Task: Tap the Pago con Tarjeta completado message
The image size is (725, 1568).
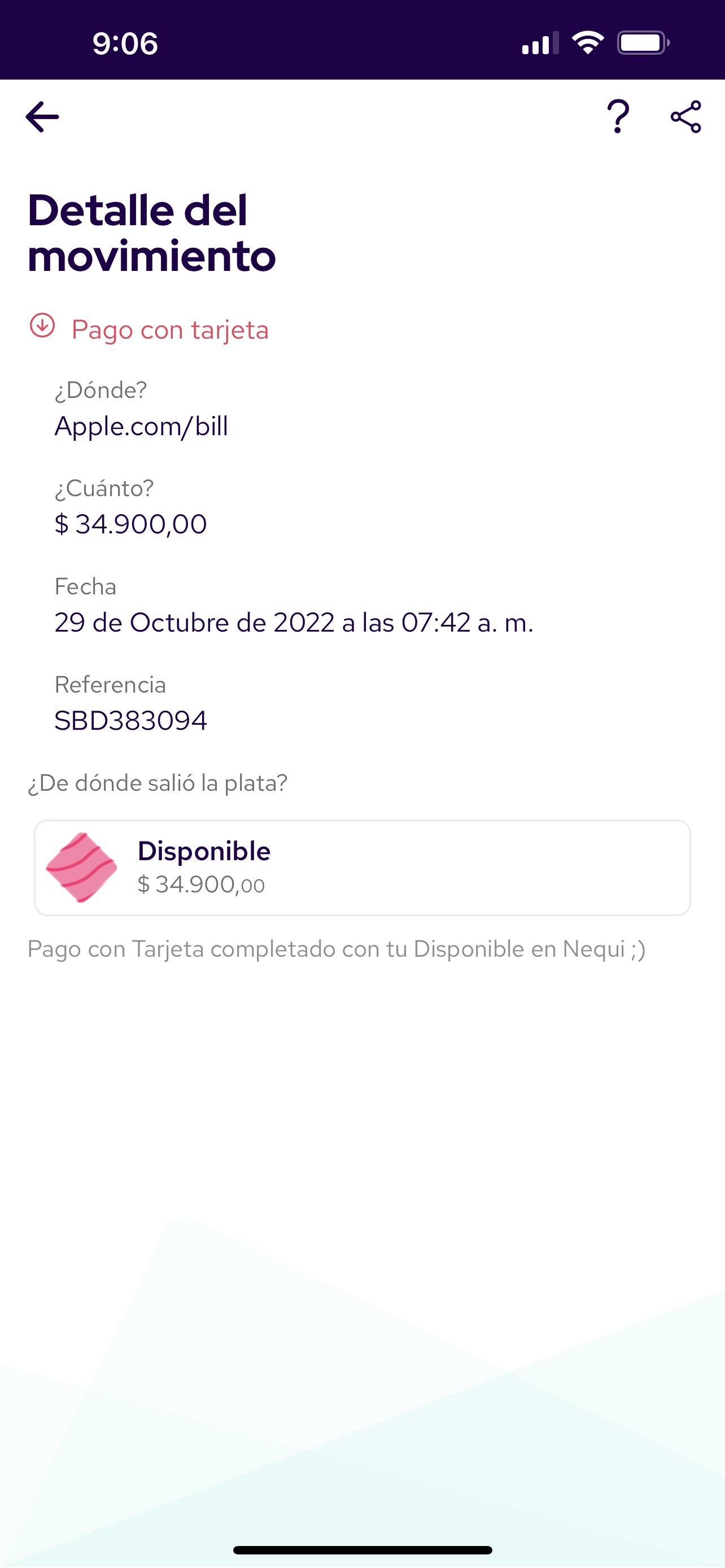Action: click(337, 949)
